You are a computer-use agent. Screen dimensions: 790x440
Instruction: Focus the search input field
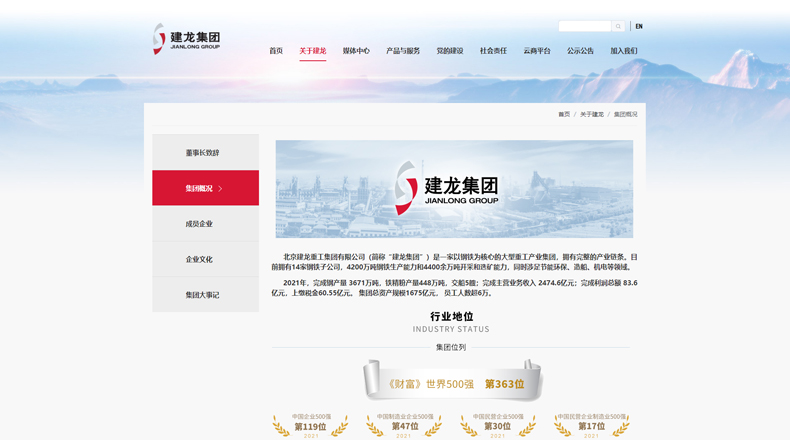click(x=584, y=26)
